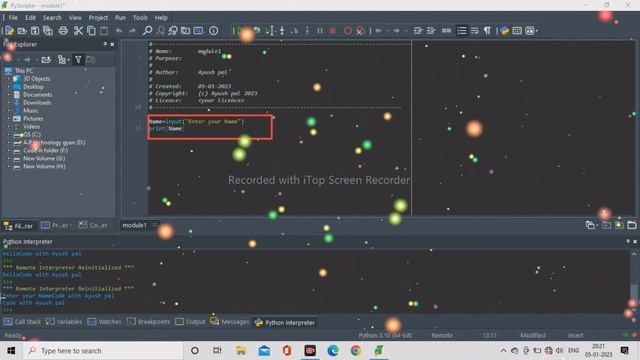Click the Find in Files icon
The image size is (640, 360).
coord(186,31)
